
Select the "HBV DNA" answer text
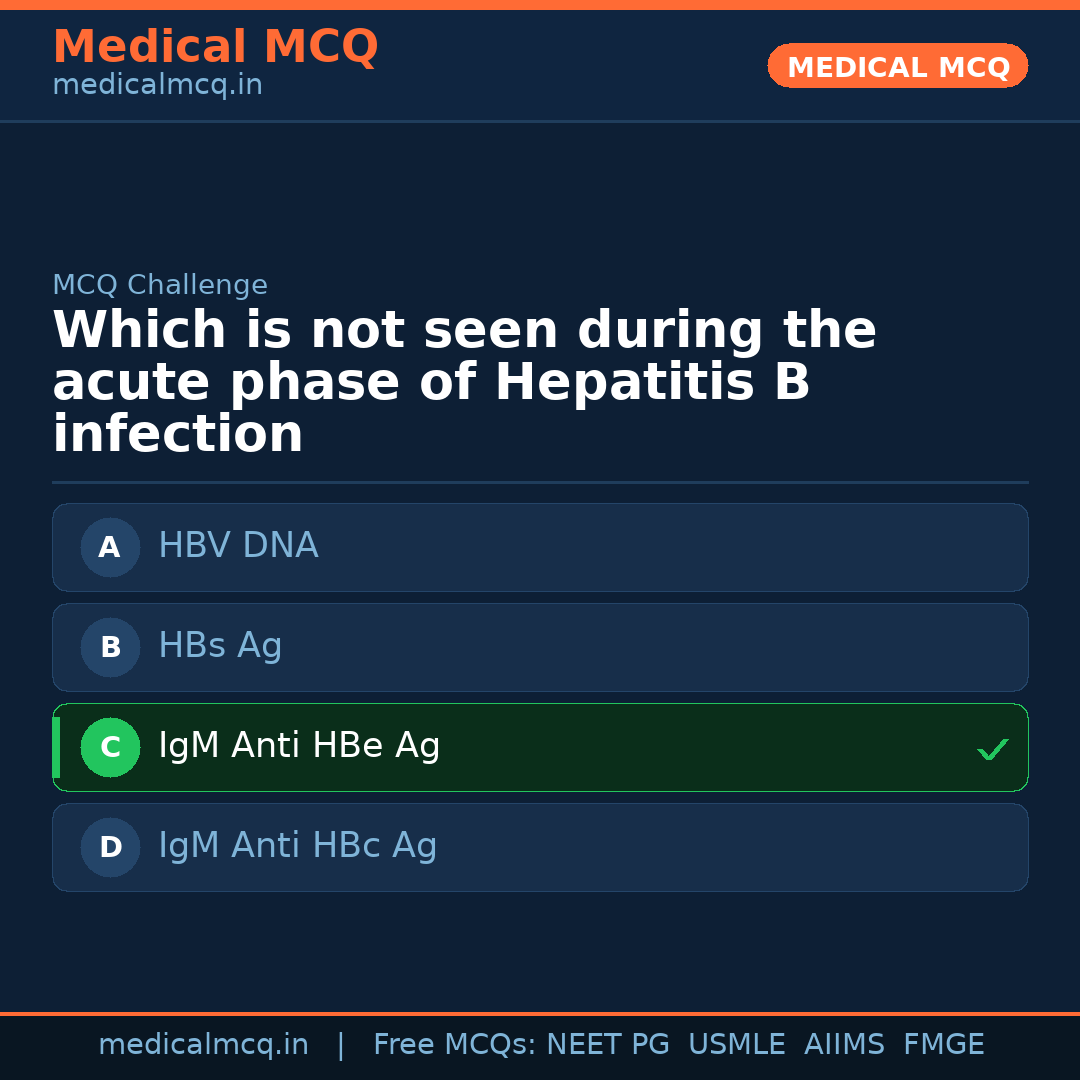pos(238,546)
